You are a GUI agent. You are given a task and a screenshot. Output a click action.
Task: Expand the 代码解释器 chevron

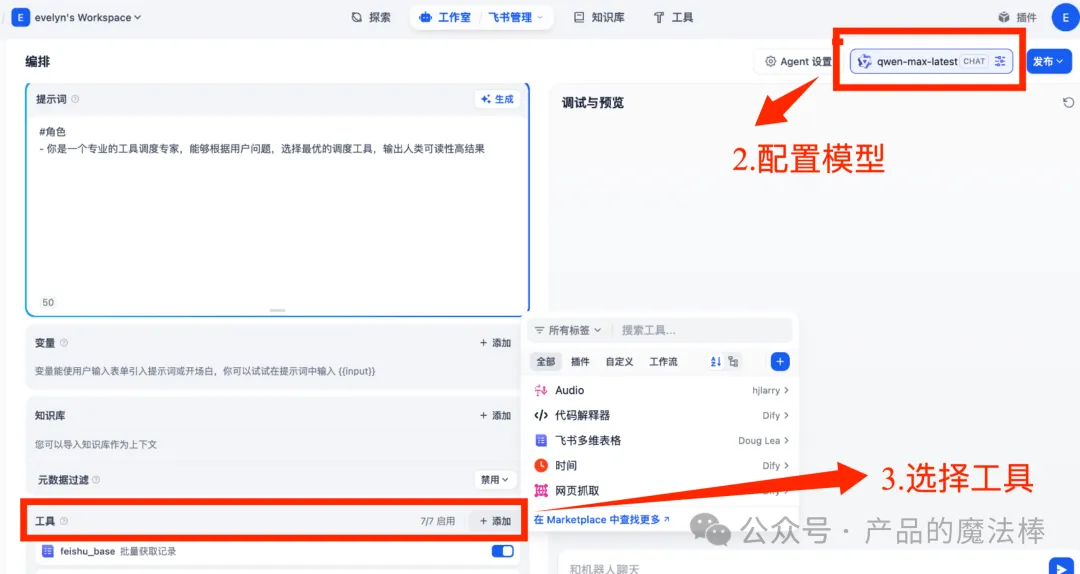pyautogui.click(x=786, y=416)
